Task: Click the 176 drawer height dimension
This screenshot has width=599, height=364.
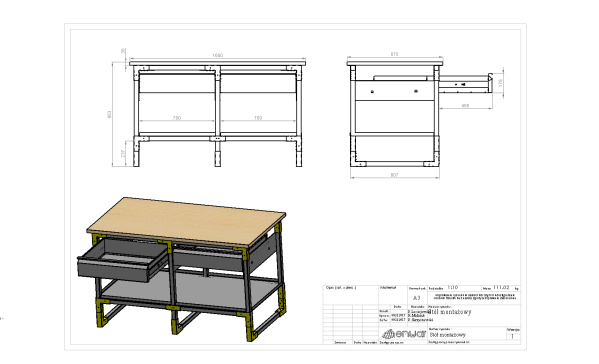Action: (500, 83)
